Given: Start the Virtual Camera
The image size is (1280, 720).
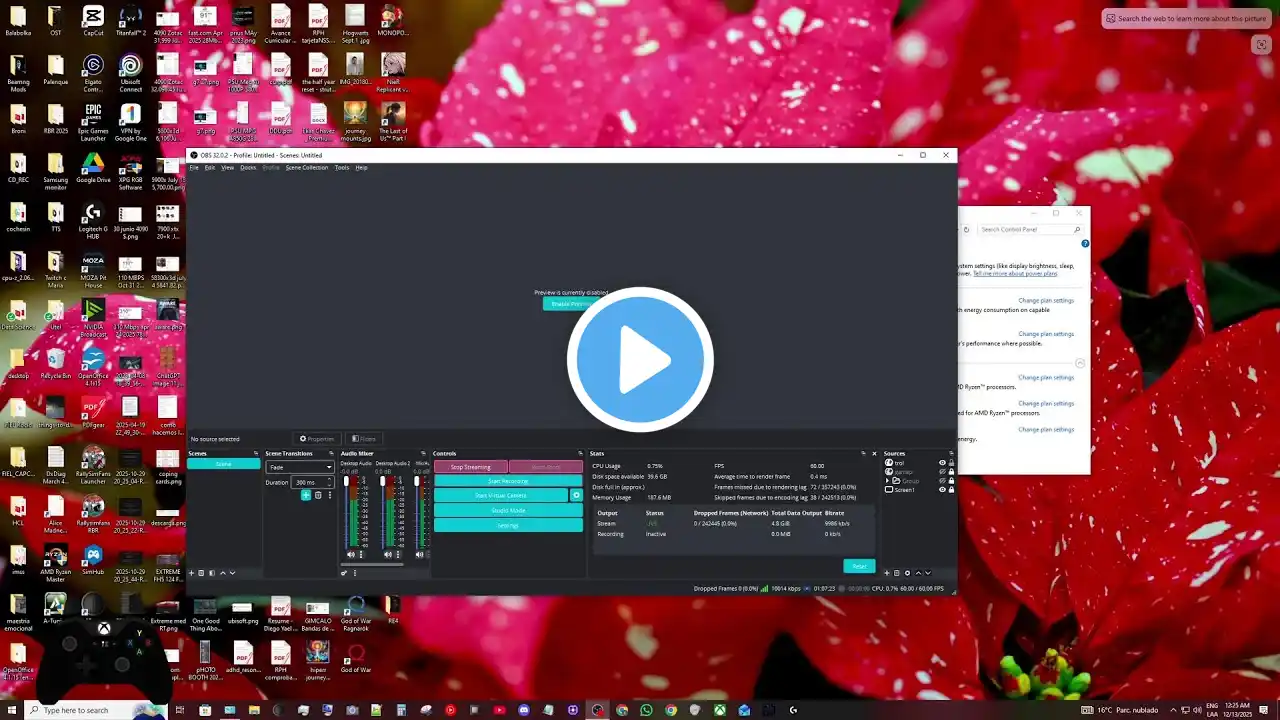Looking at the screenshot, I should pyautogui.click(x=501, y=495).
